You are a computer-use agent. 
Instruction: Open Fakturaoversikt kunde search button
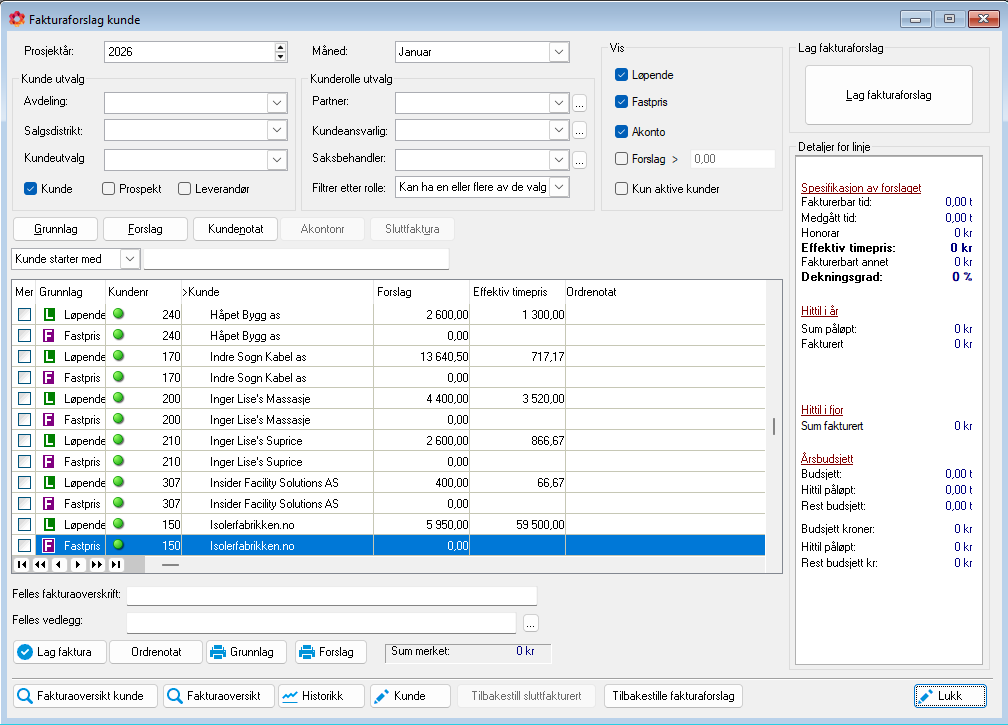(85, 696)
